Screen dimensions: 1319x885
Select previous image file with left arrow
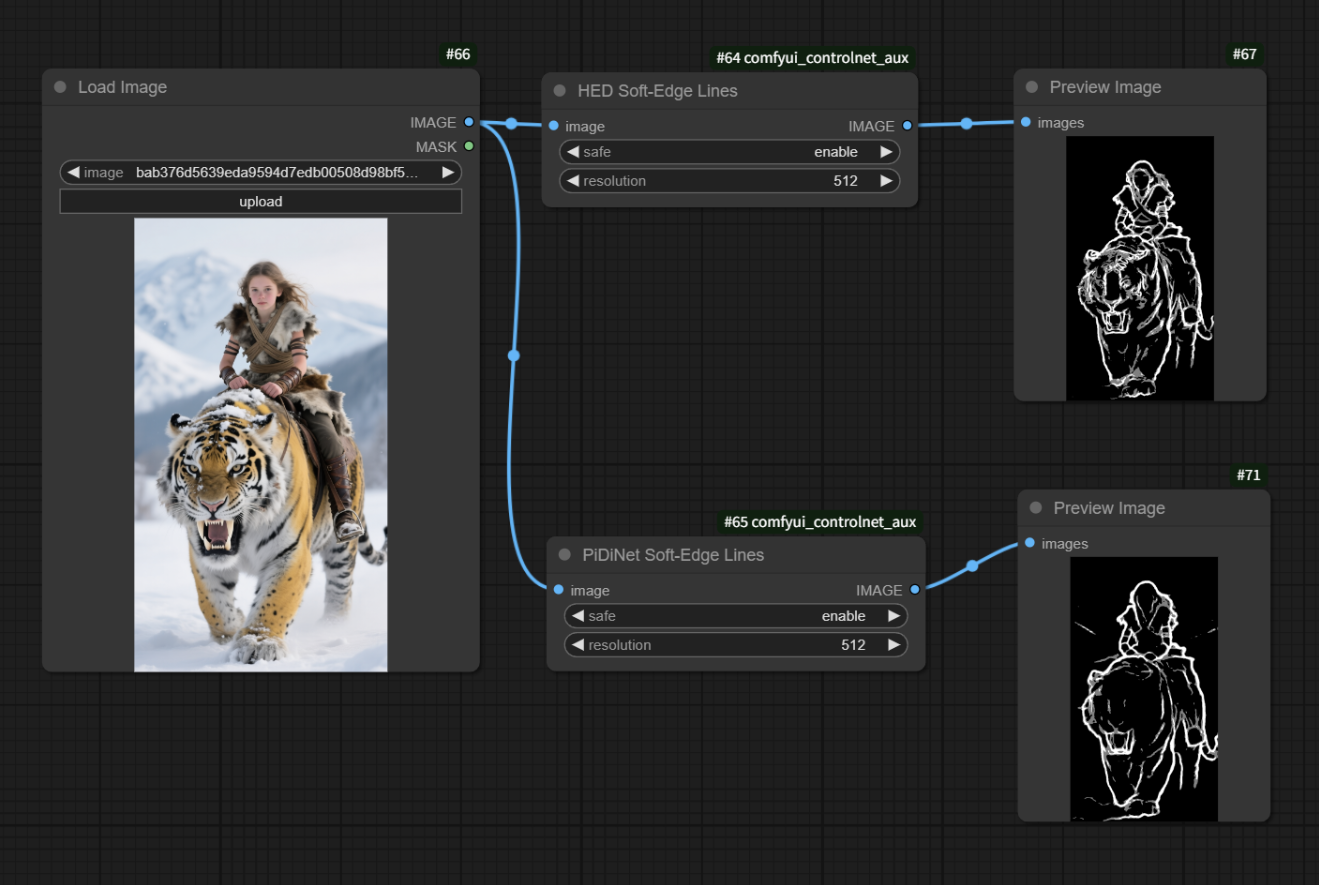coord(73,173)
